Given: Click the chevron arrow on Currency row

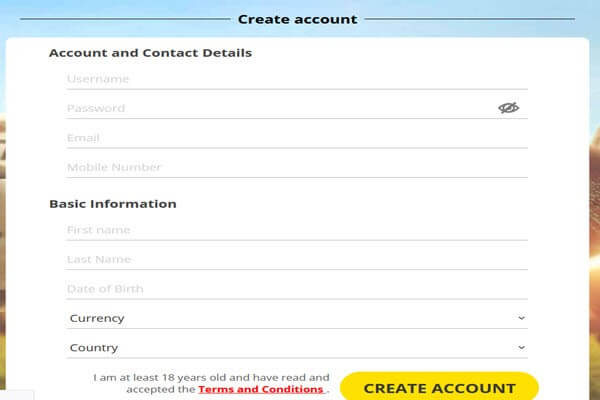Looking at the screenshot, I should click(521, 318).
